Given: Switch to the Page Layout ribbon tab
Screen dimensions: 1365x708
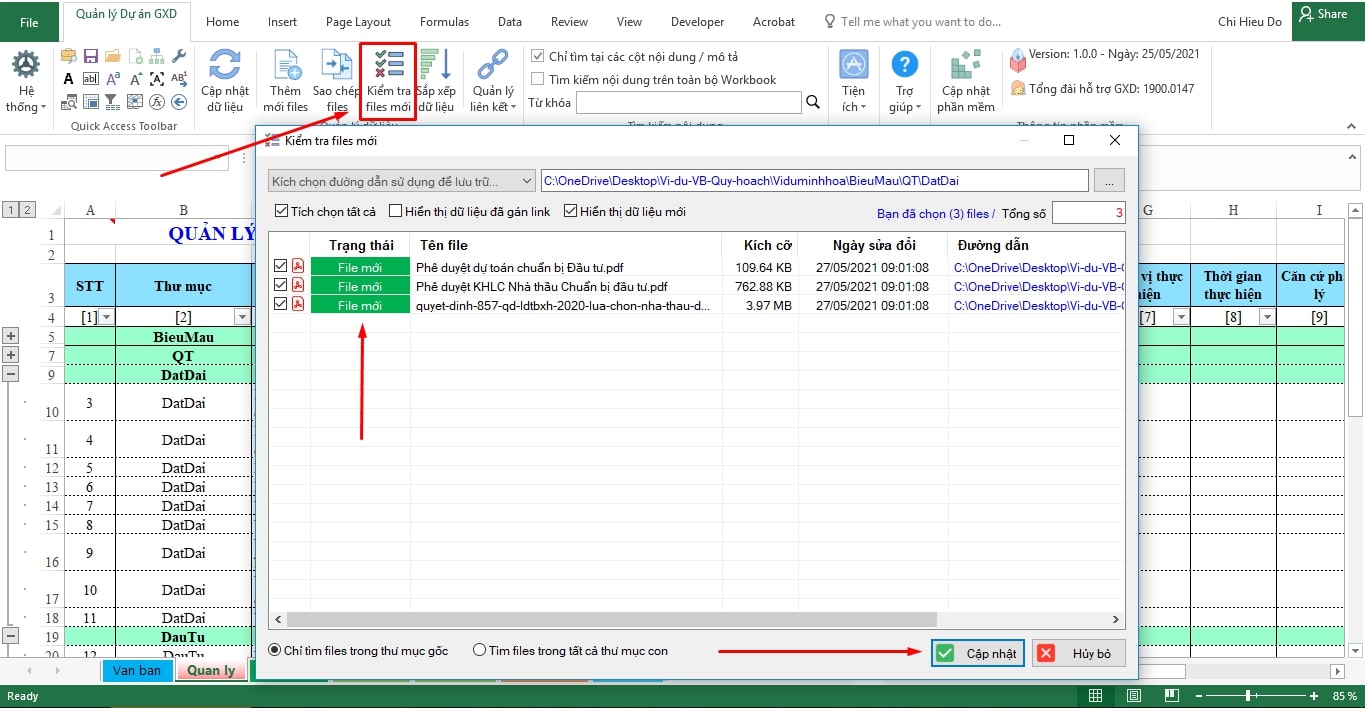Looking at the screenshot, I should pyautogui.click(x=358, y=21).
